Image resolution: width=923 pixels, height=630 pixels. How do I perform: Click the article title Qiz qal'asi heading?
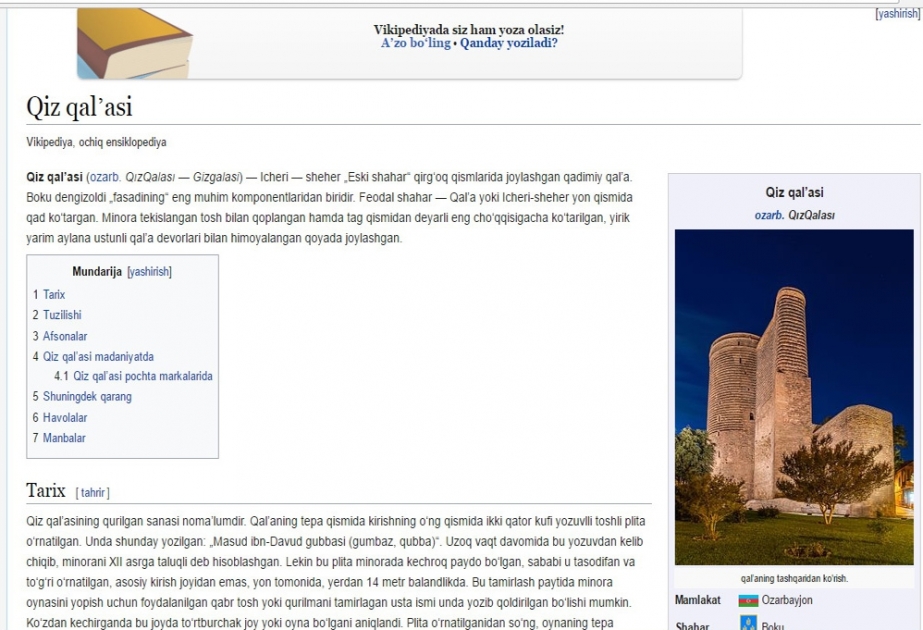click(x=79, y=107)
